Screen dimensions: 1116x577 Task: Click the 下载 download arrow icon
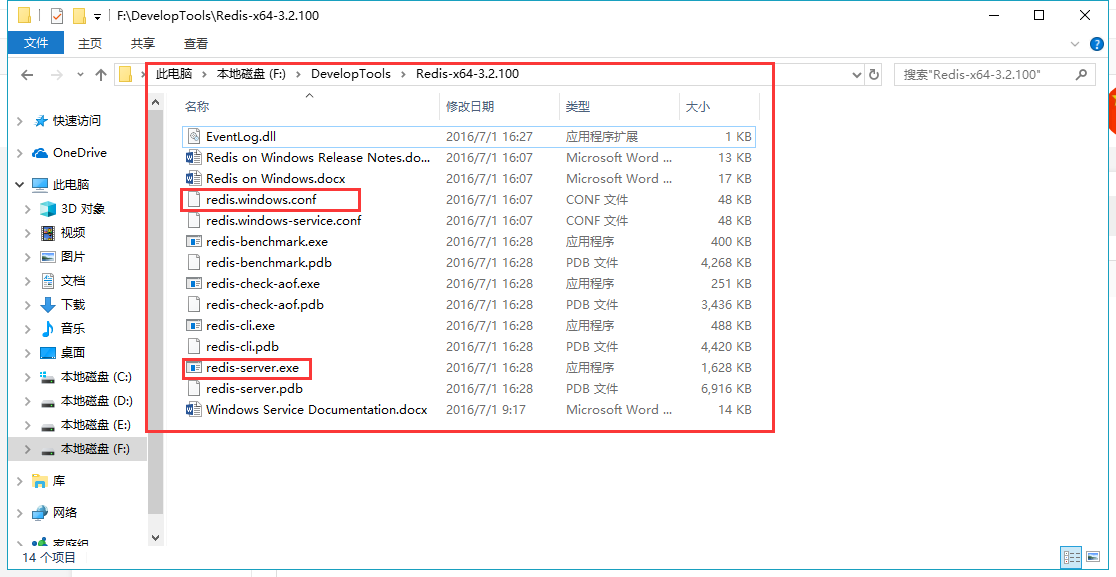(48, 305)
